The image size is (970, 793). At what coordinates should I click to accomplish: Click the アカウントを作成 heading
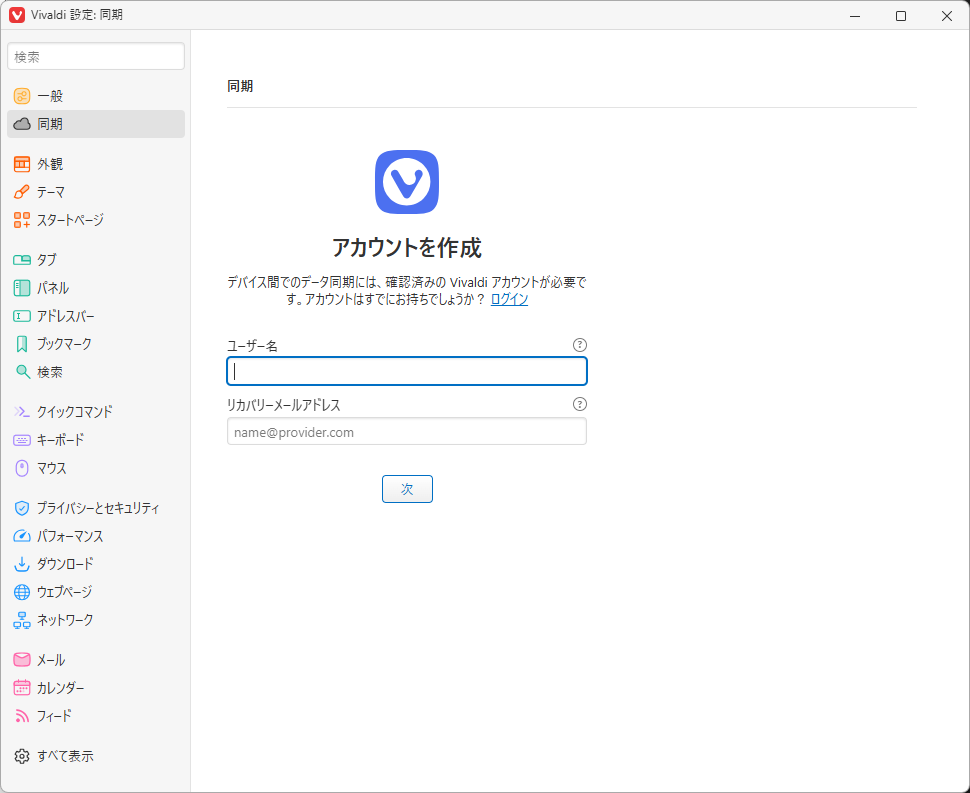(x=407, y=247)
